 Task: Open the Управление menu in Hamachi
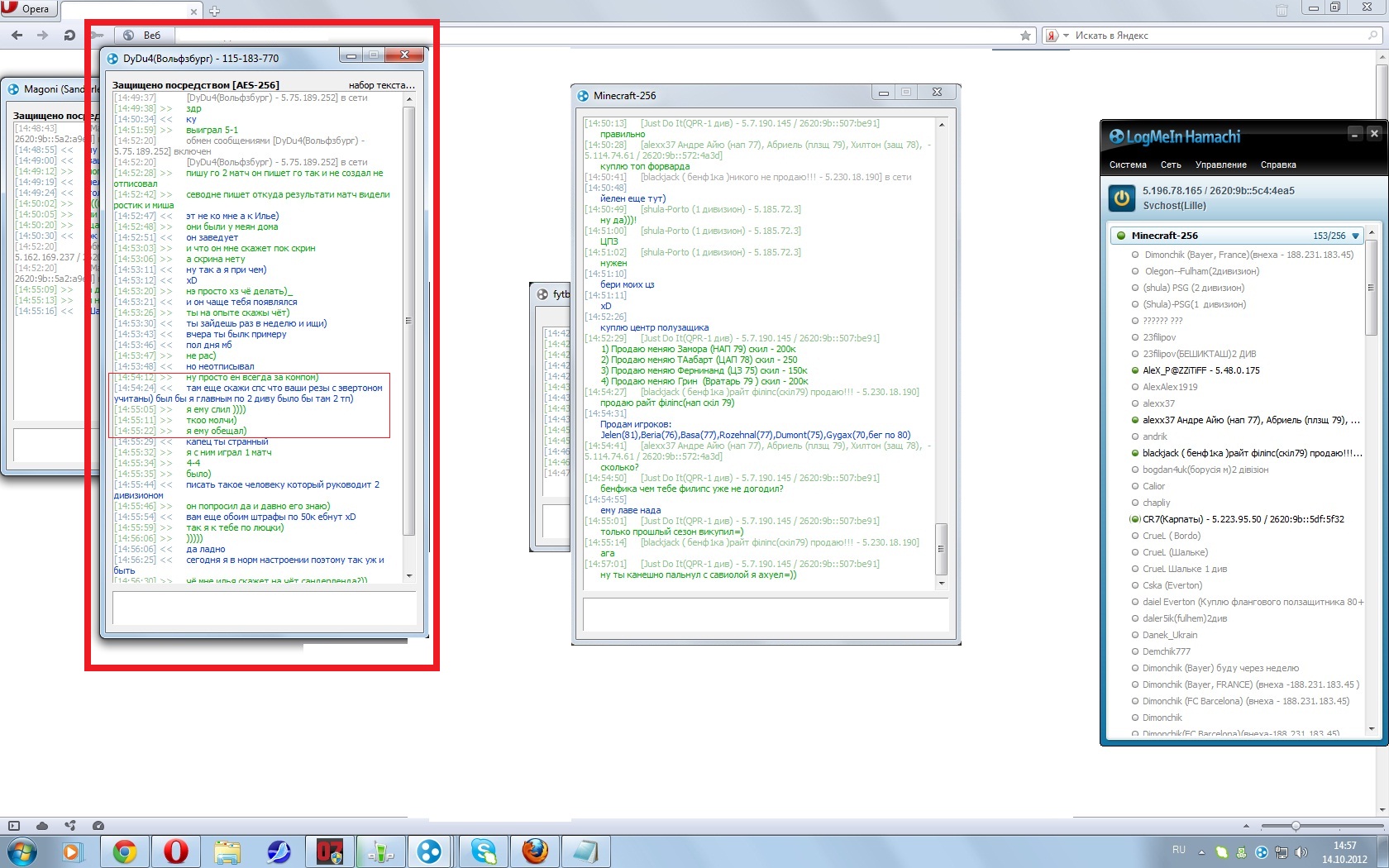tap(1220, 165)
